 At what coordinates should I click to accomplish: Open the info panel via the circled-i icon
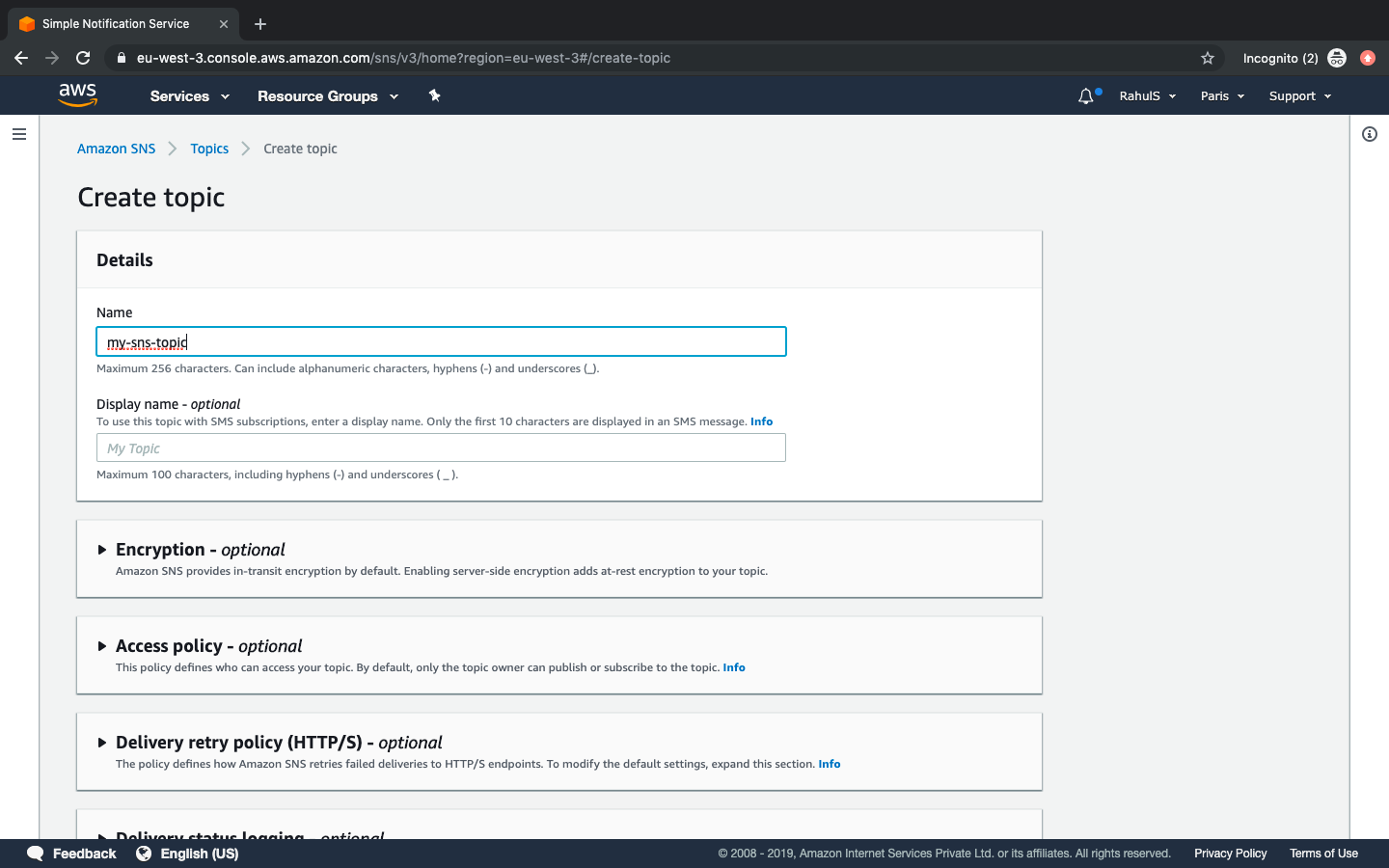(x=1369, y=134)
